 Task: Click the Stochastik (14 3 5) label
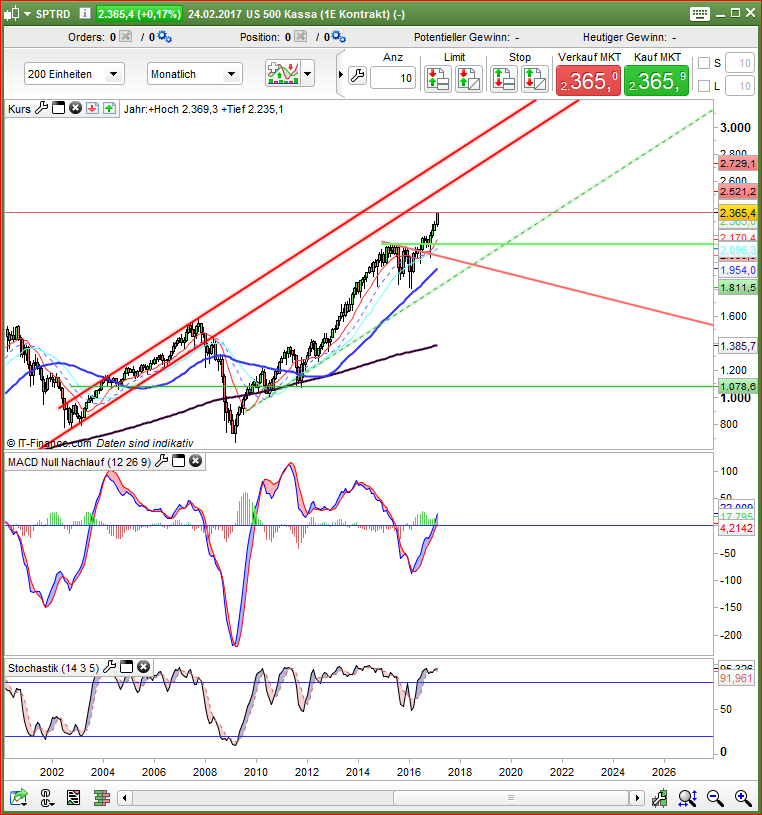pyautogui.click(x=53, y=668)
